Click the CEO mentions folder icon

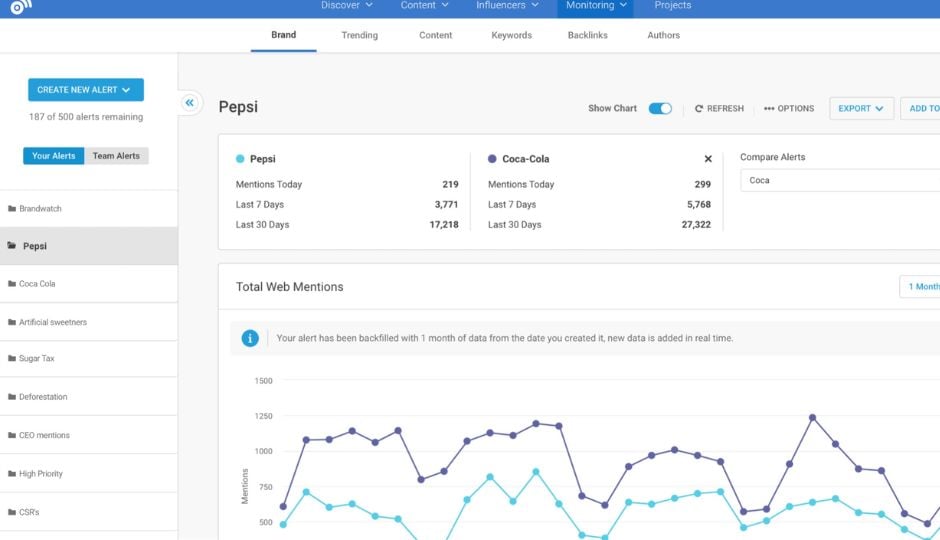tap(12, 435)
